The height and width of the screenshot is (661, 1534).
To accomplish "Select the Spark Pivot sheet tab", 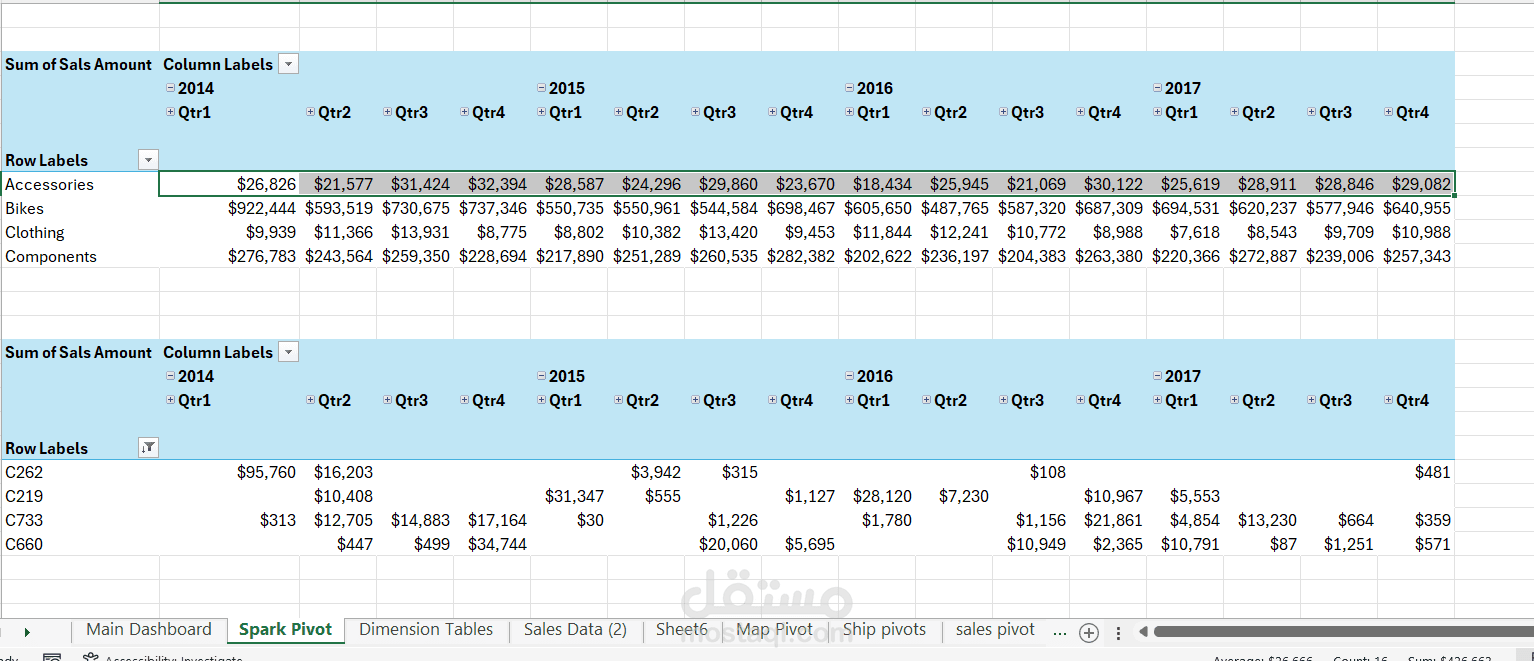I will 286,630.
